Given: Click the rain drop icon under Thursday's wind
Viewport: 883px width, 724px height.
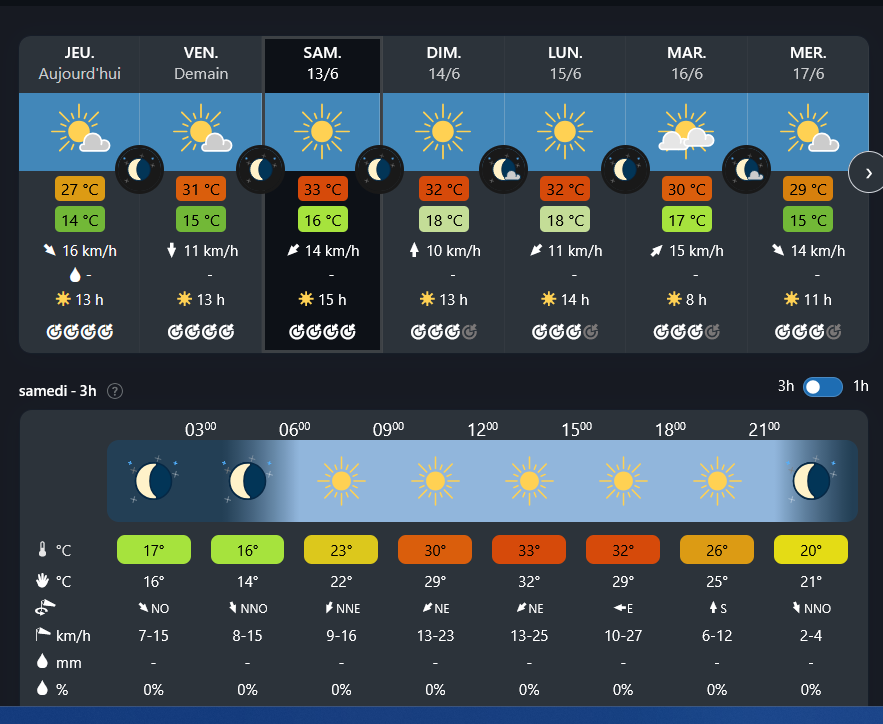Looking at the screenshot, I should [x=75, y=275].
